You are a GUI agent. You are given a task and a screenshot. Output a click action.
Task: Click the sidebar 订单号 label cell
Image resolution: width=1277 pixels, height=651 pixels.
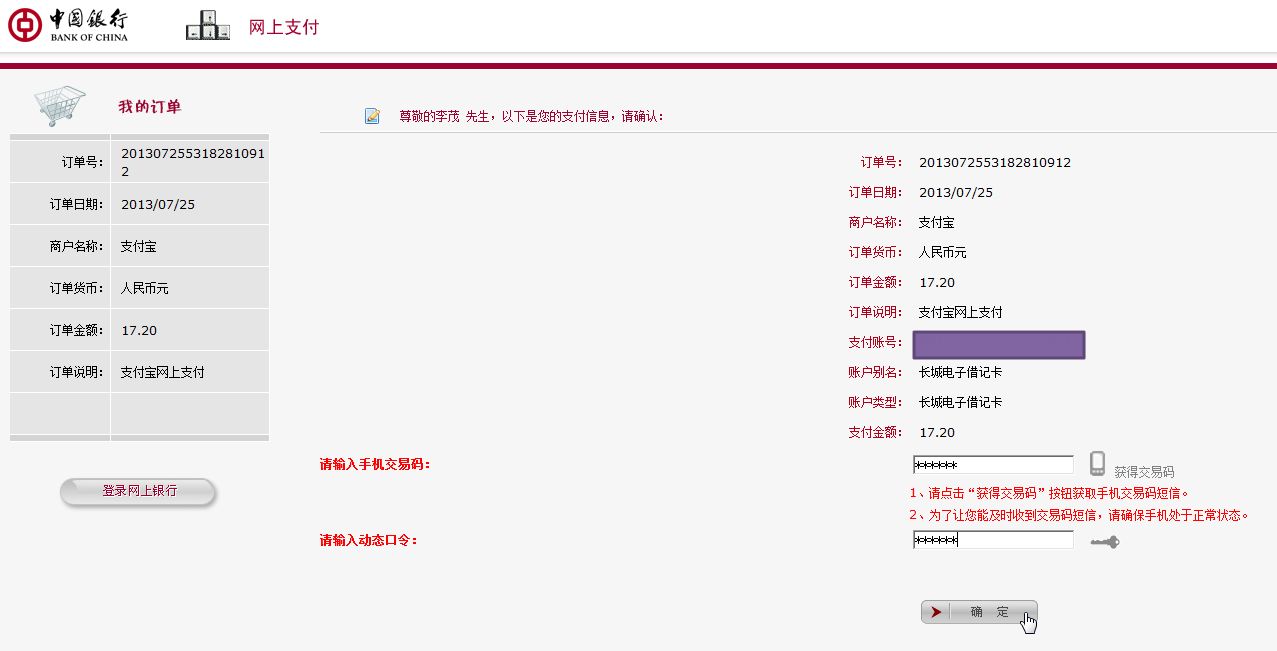click(x=60, y=162)
